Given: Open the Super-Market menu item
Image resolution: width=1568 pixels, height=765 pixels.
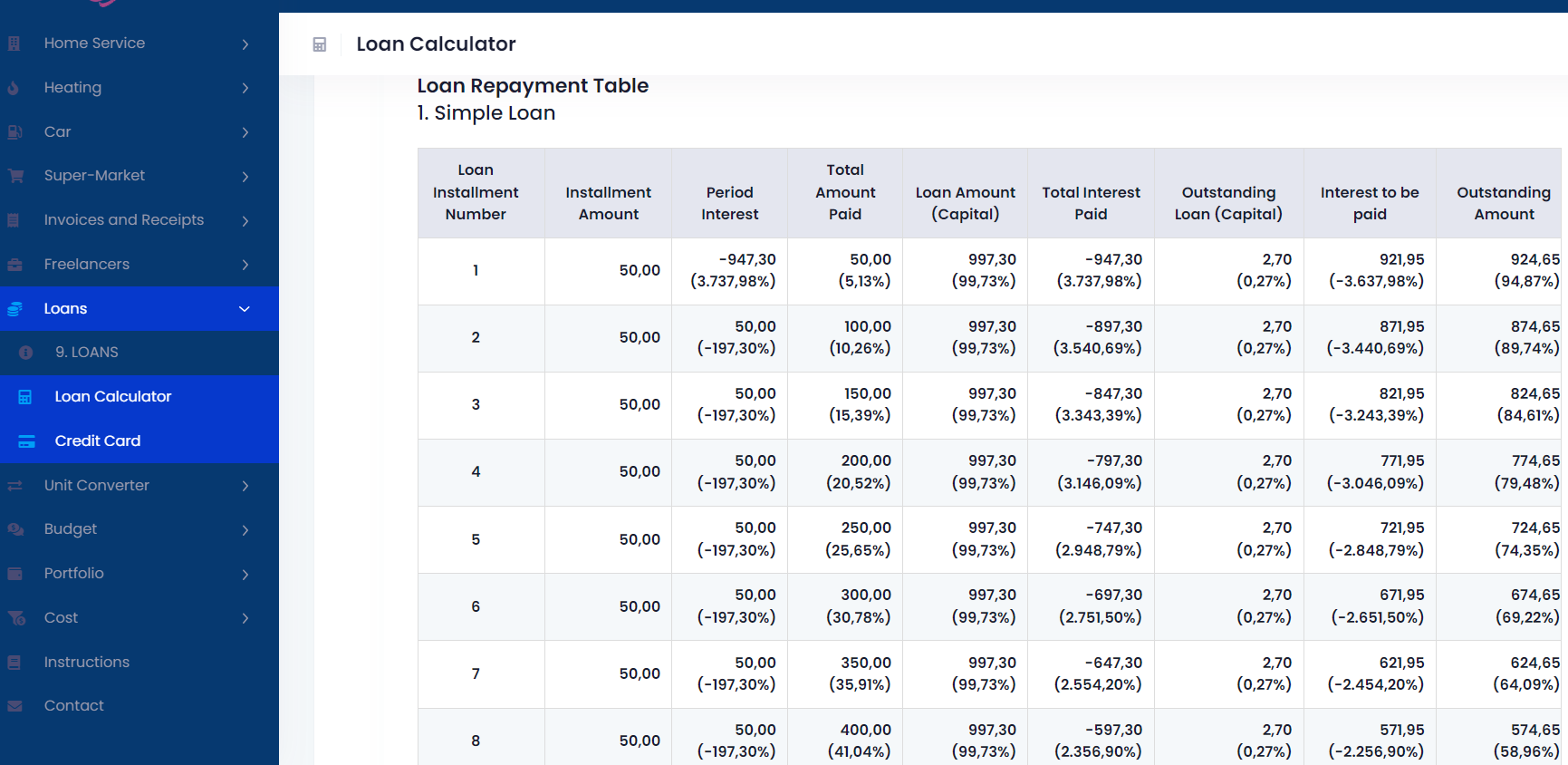Looking at the screenshot, I should pos(139,176).
